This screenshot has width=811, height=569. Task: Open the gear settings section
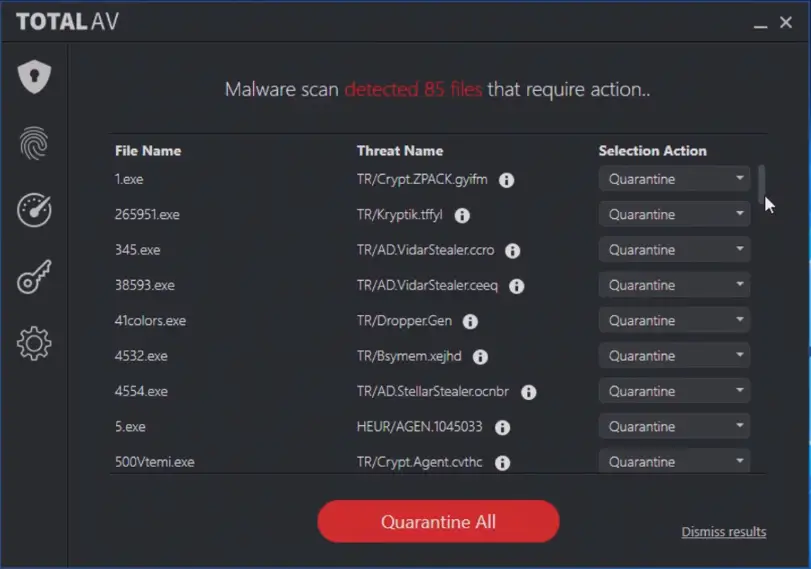click(x=34, y=343)
